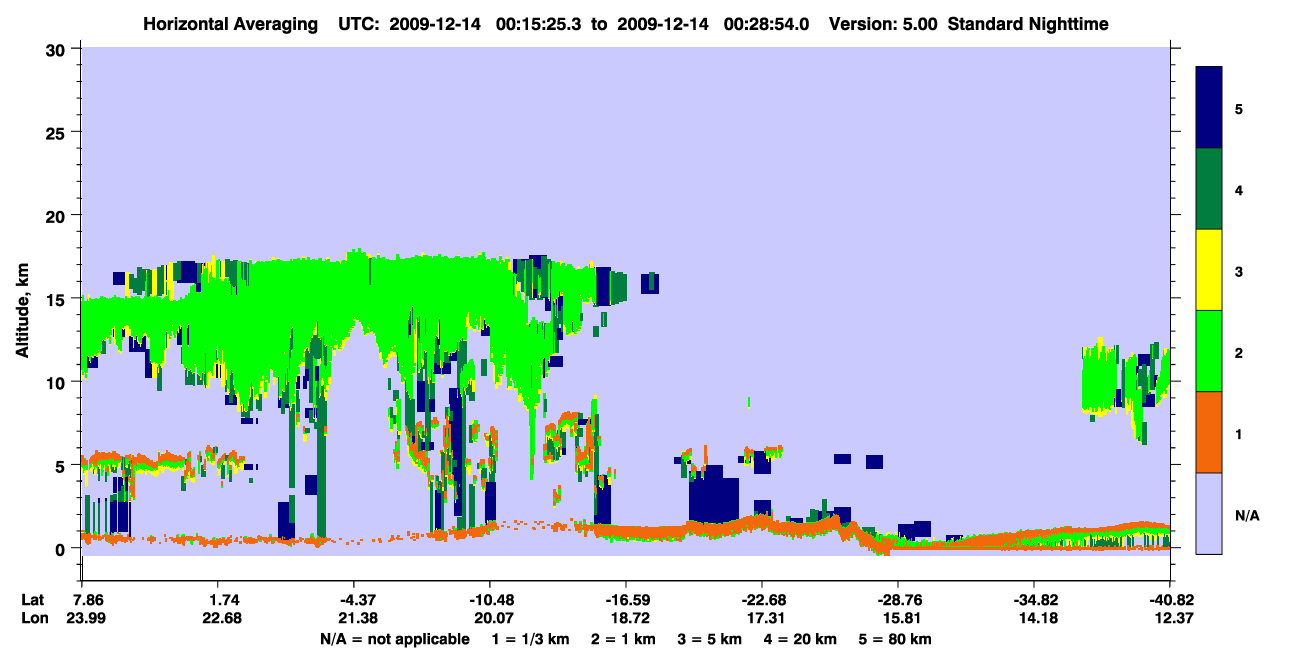Click the lavender N/A colorbar segment
This screenshot has height=667, width=1300.
1209,513
